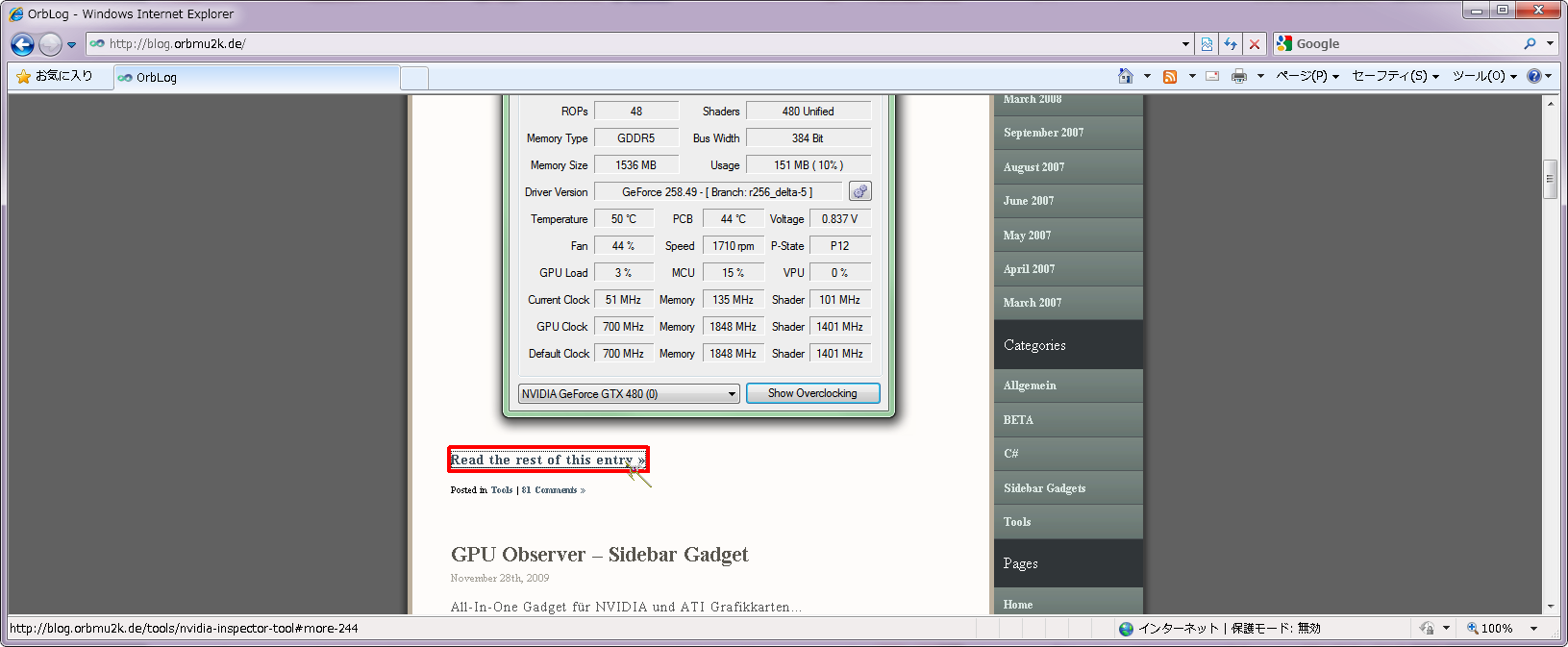
Task: Open the April 2007 archive link
Action: pyautogui.click(x=1029, y=269)
